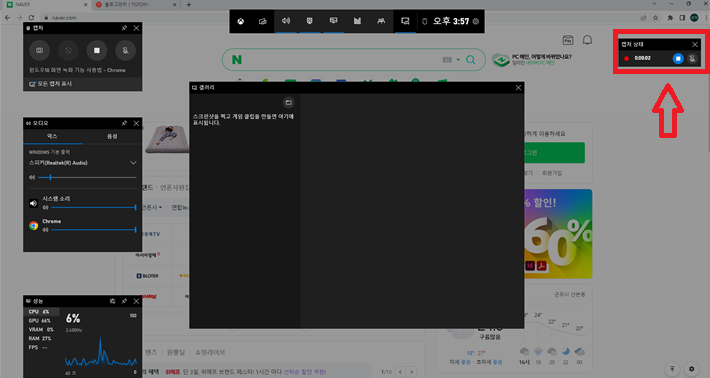Close the Capture widget
The width and height of the screenshot is (710, 378).
pyautogui.click(x=136, y=28)
